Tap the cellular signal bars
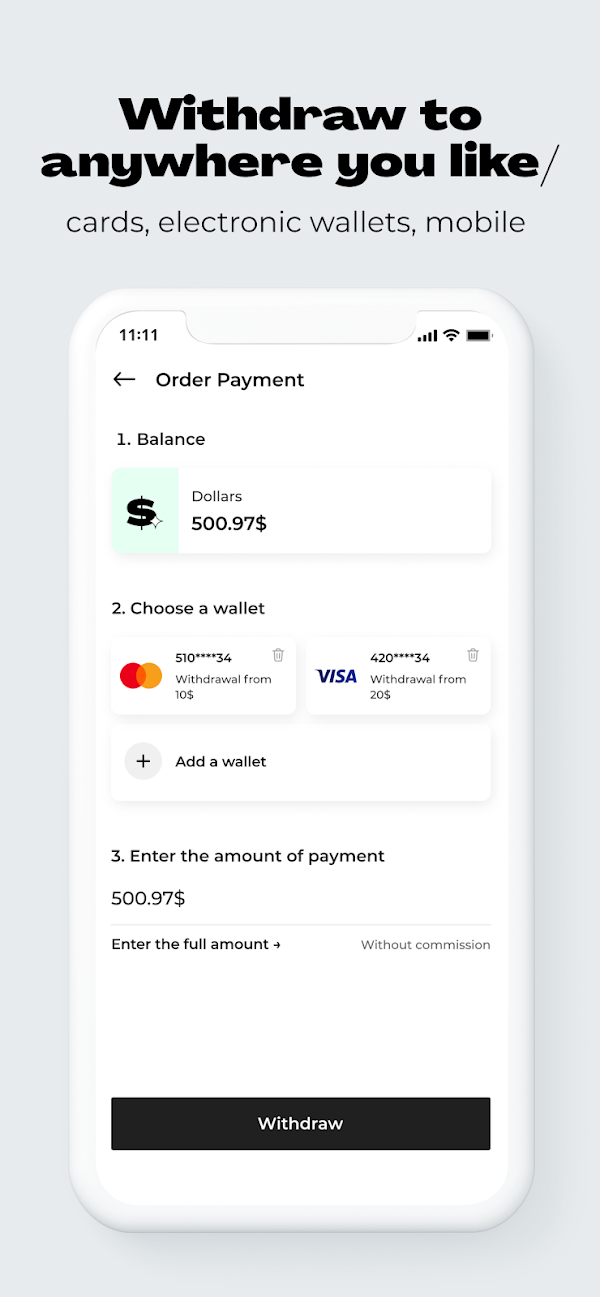The height and width of the screenshot is (1297, 600). pyautogui.click(x=428, y=335)
